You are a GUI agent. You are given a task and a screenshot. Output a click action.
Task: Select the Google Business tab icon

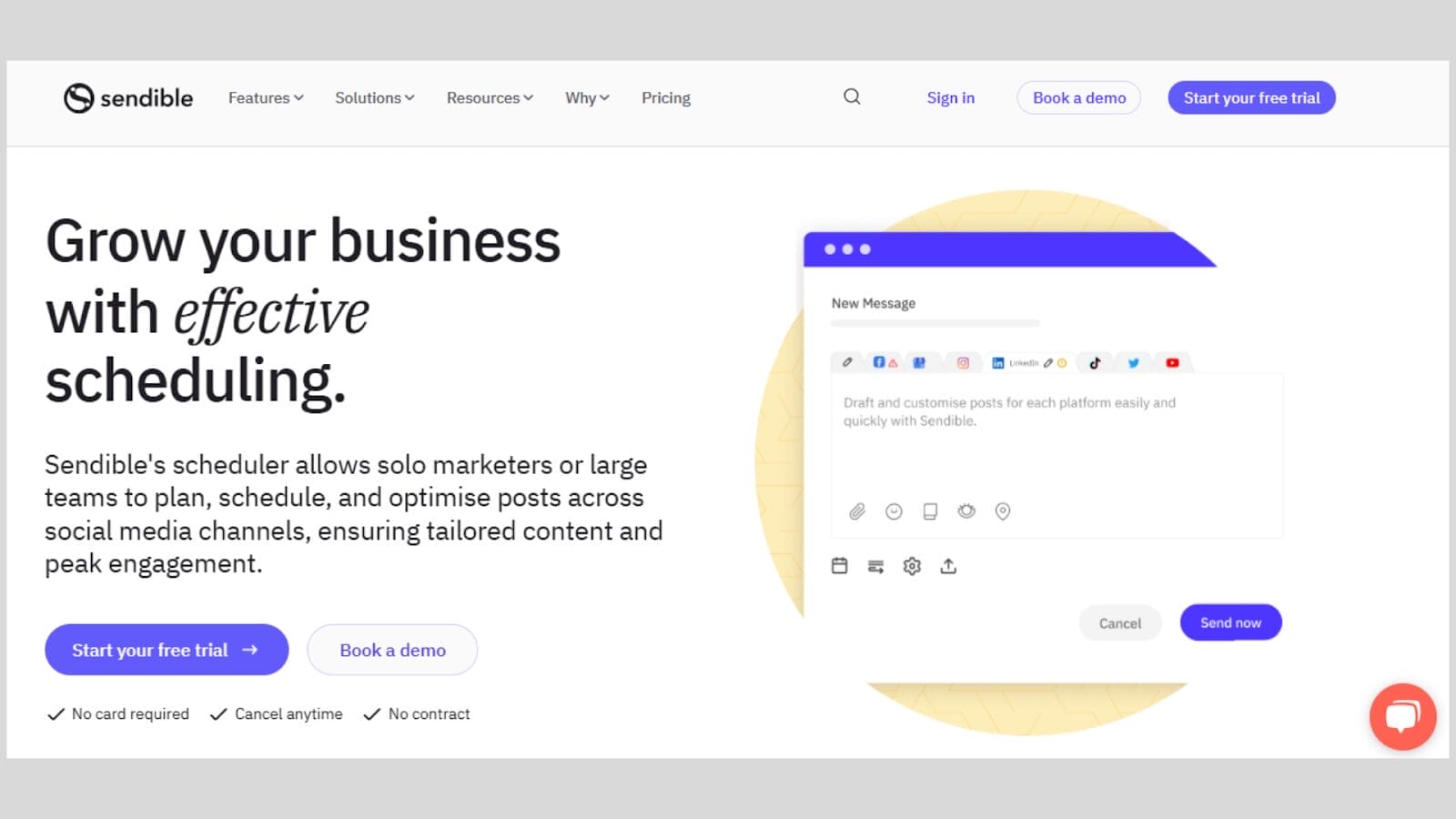click(x=919, y=362)
